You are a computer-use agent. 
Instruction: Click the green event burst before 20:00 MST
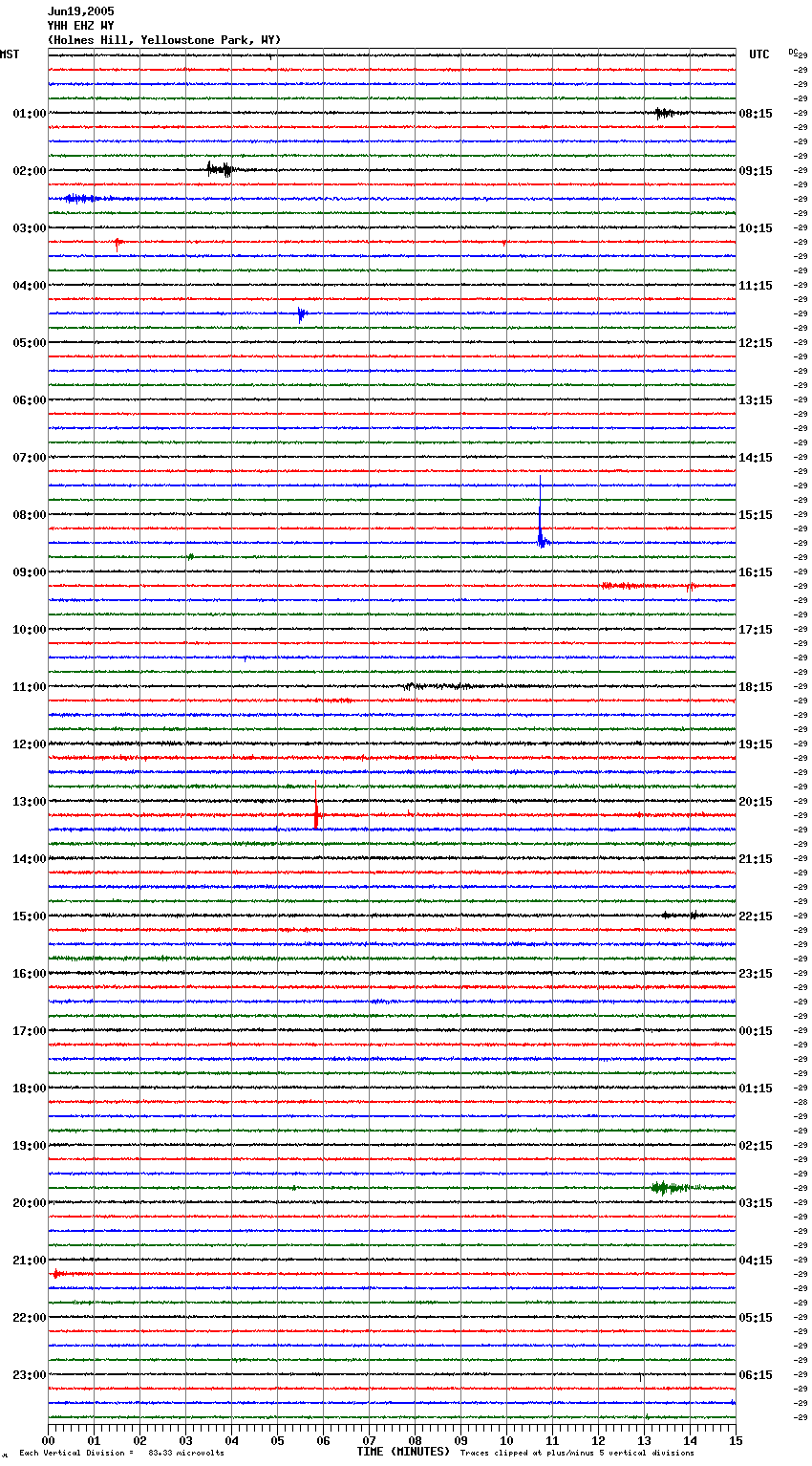tap(669, 1188)
